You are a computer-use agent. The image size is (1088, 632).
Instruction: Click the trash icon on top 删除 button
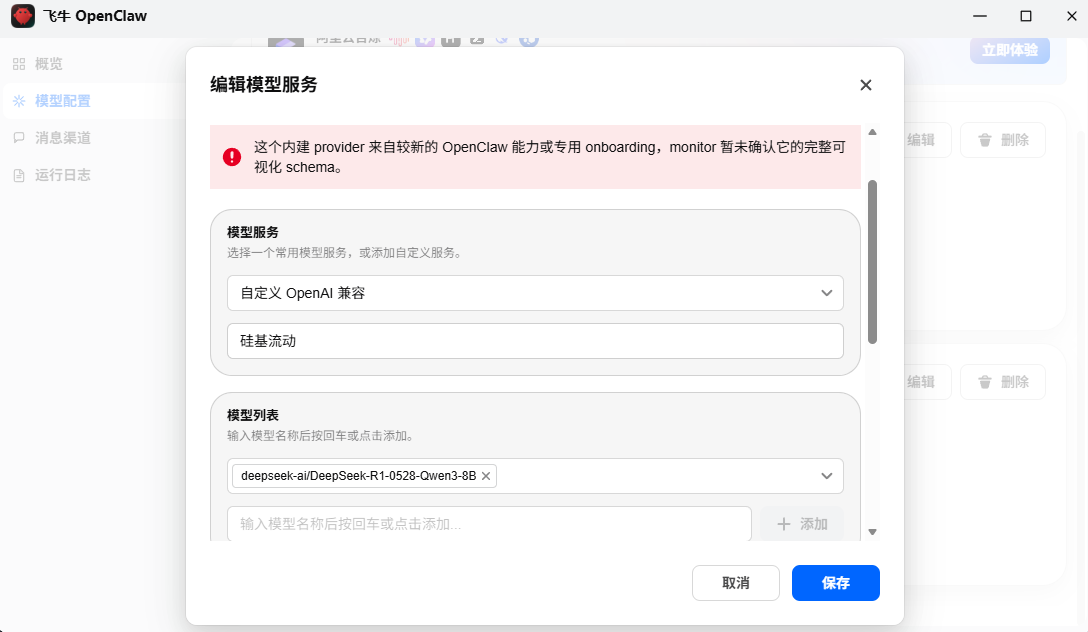pos(985,140)
